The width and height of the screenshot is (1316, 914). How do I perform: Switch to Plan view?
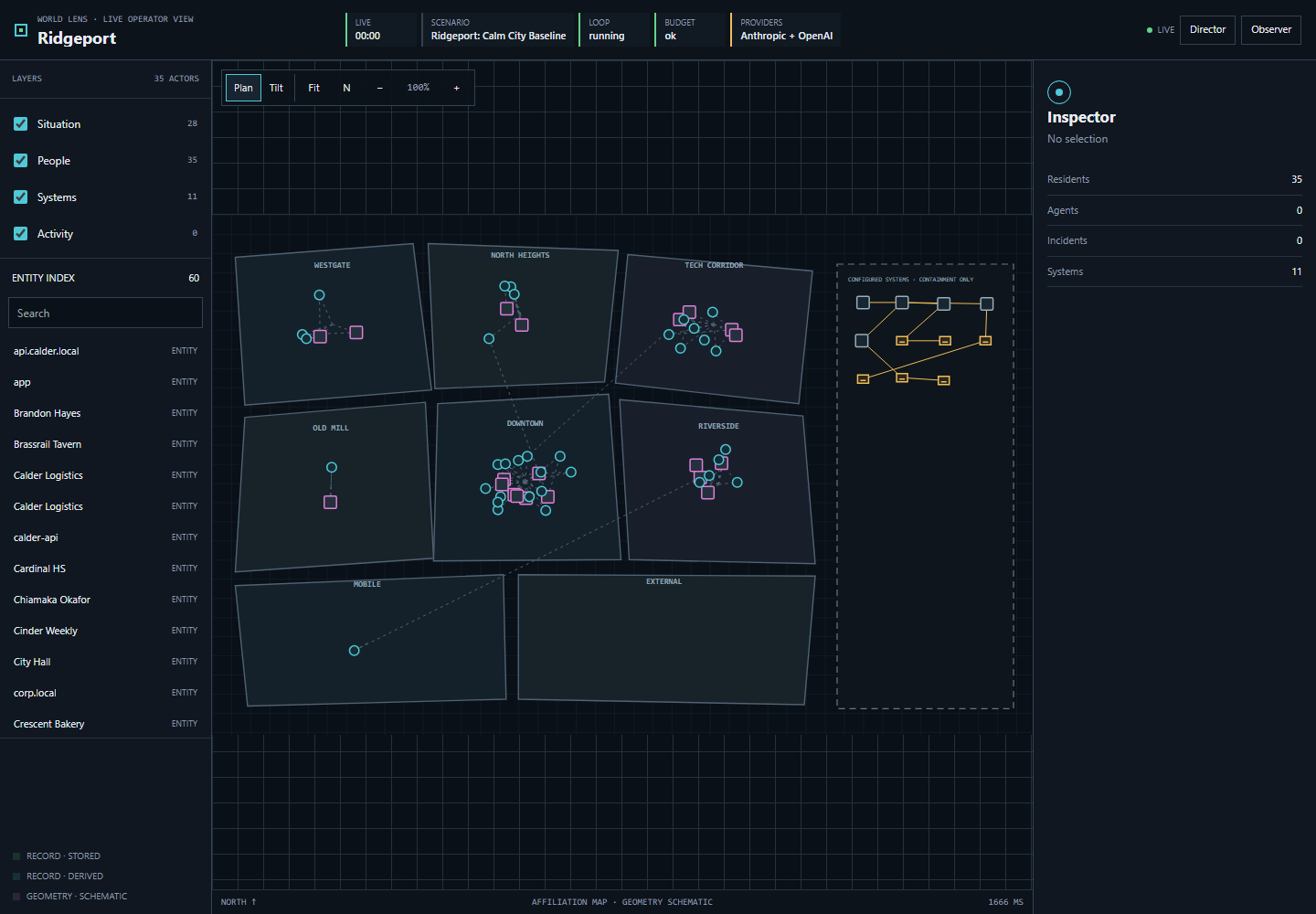(243, 88)
